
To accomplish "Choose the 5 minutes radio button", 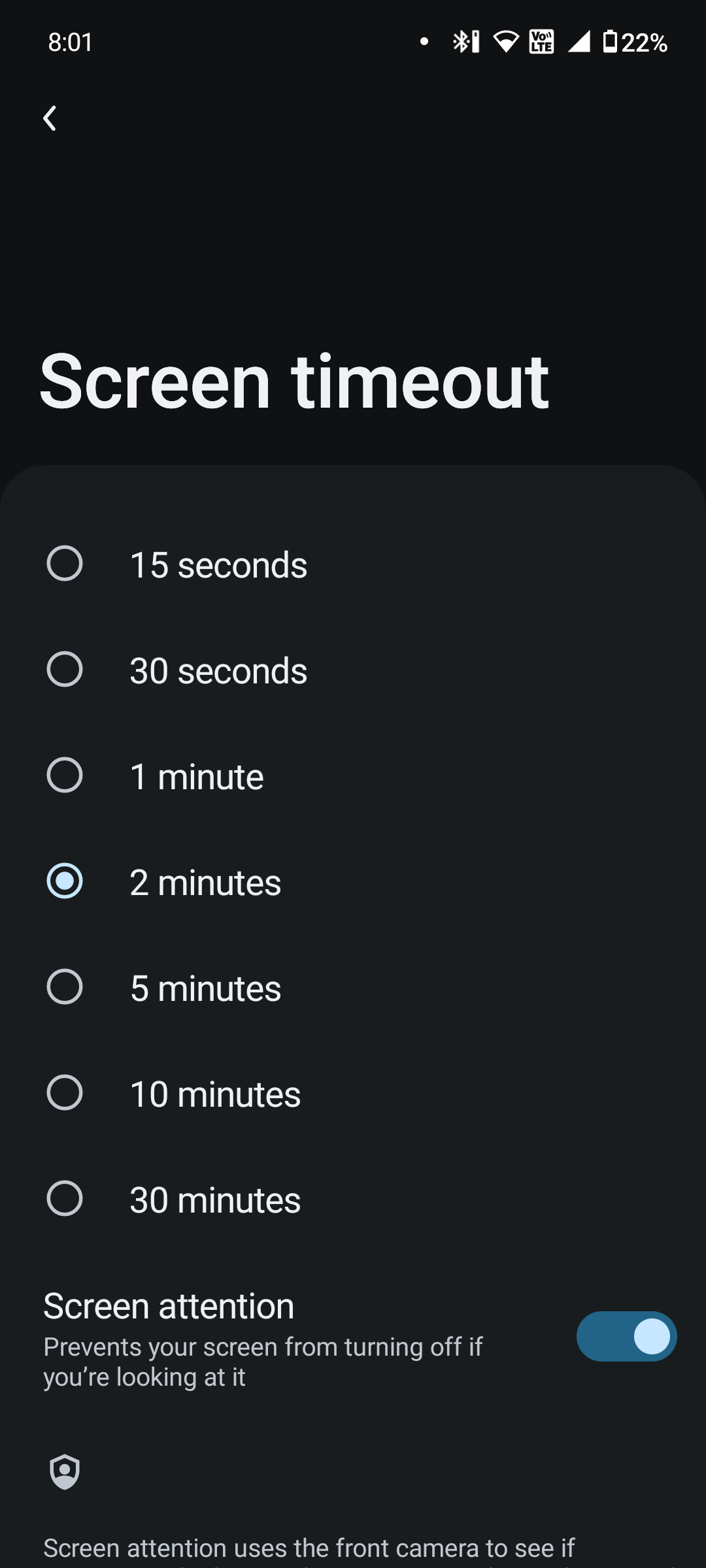I will pos(65,987).
